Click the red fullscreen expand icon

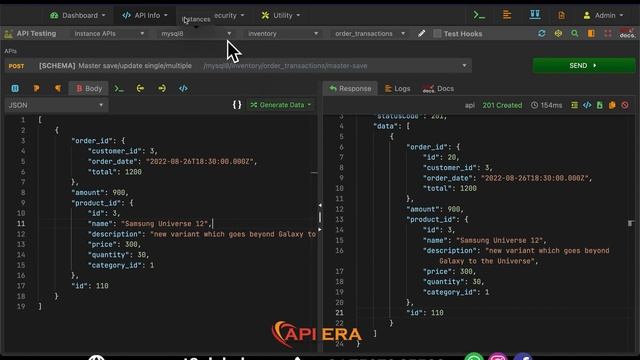608,33
